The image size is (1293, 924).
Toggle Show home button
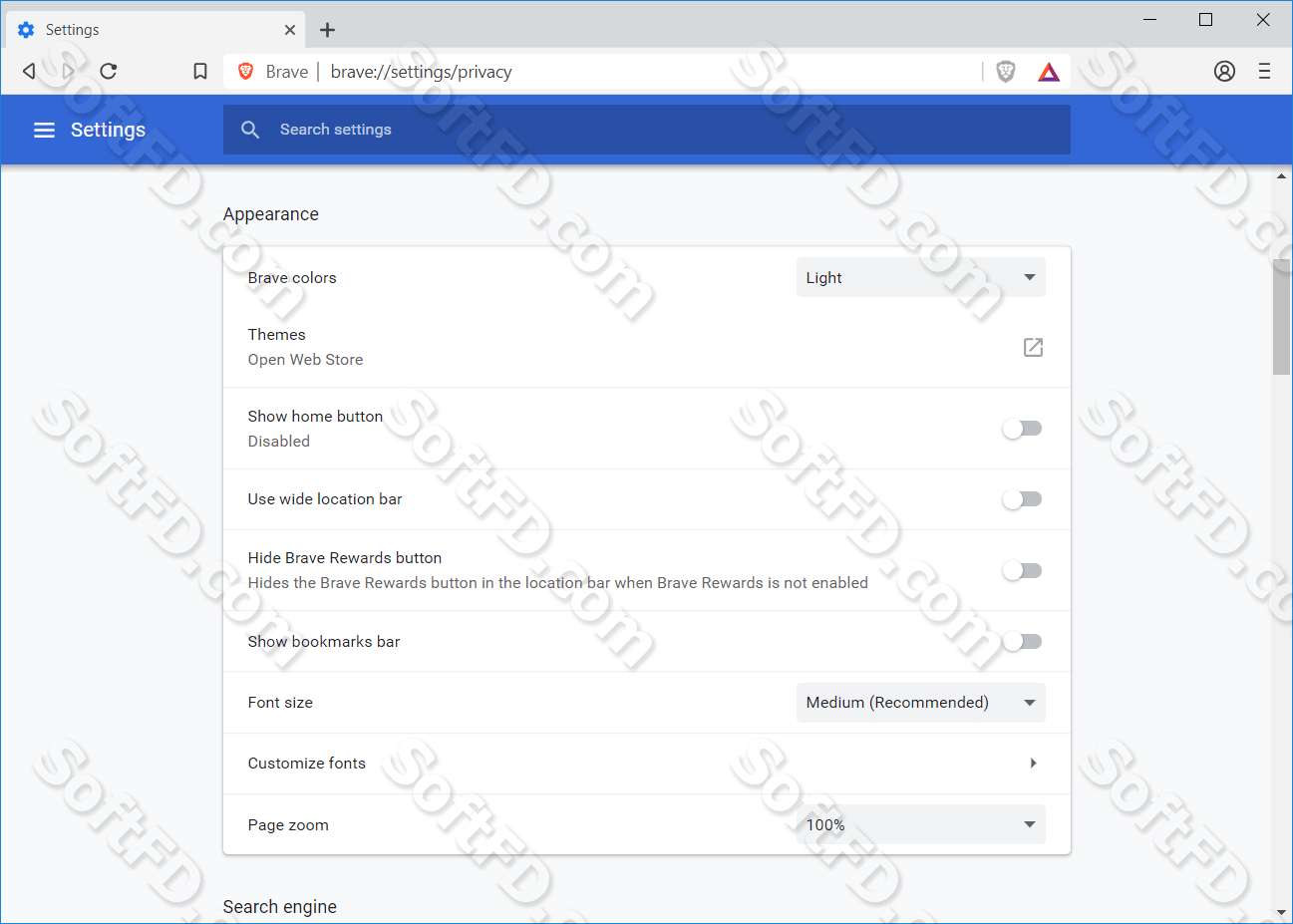(1022, 429)
